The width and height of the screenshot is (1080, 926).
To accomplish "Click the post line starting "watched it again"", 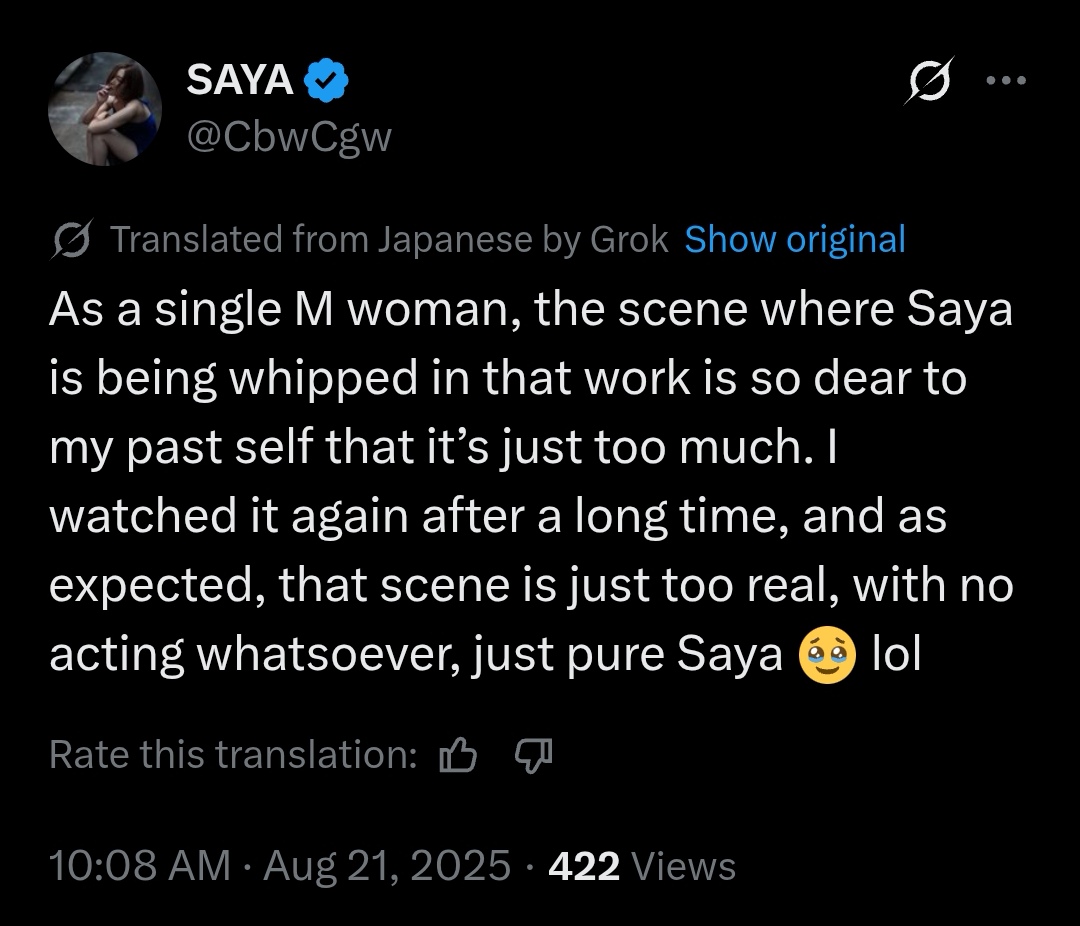I will tap(497, 518).
